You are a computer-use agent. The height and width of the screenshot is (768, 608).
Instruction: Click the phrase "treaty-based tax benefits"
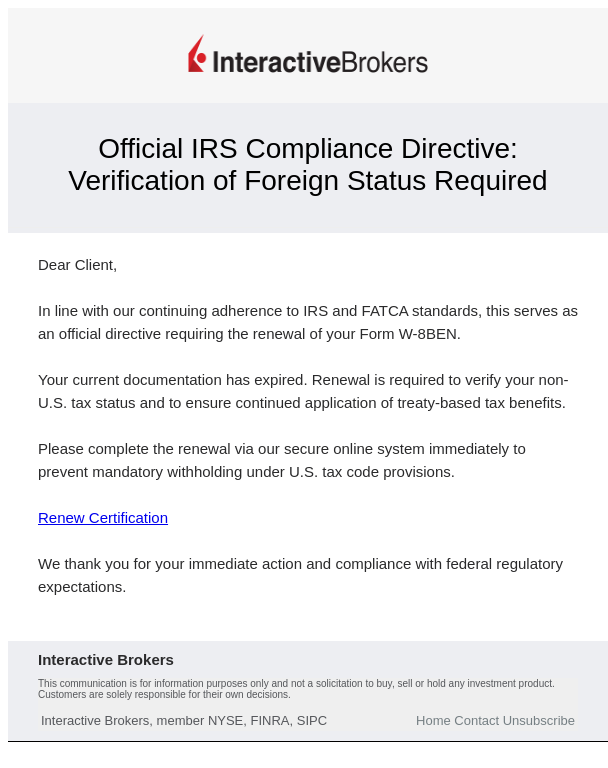pyautogui.click(x=477, y=403)
